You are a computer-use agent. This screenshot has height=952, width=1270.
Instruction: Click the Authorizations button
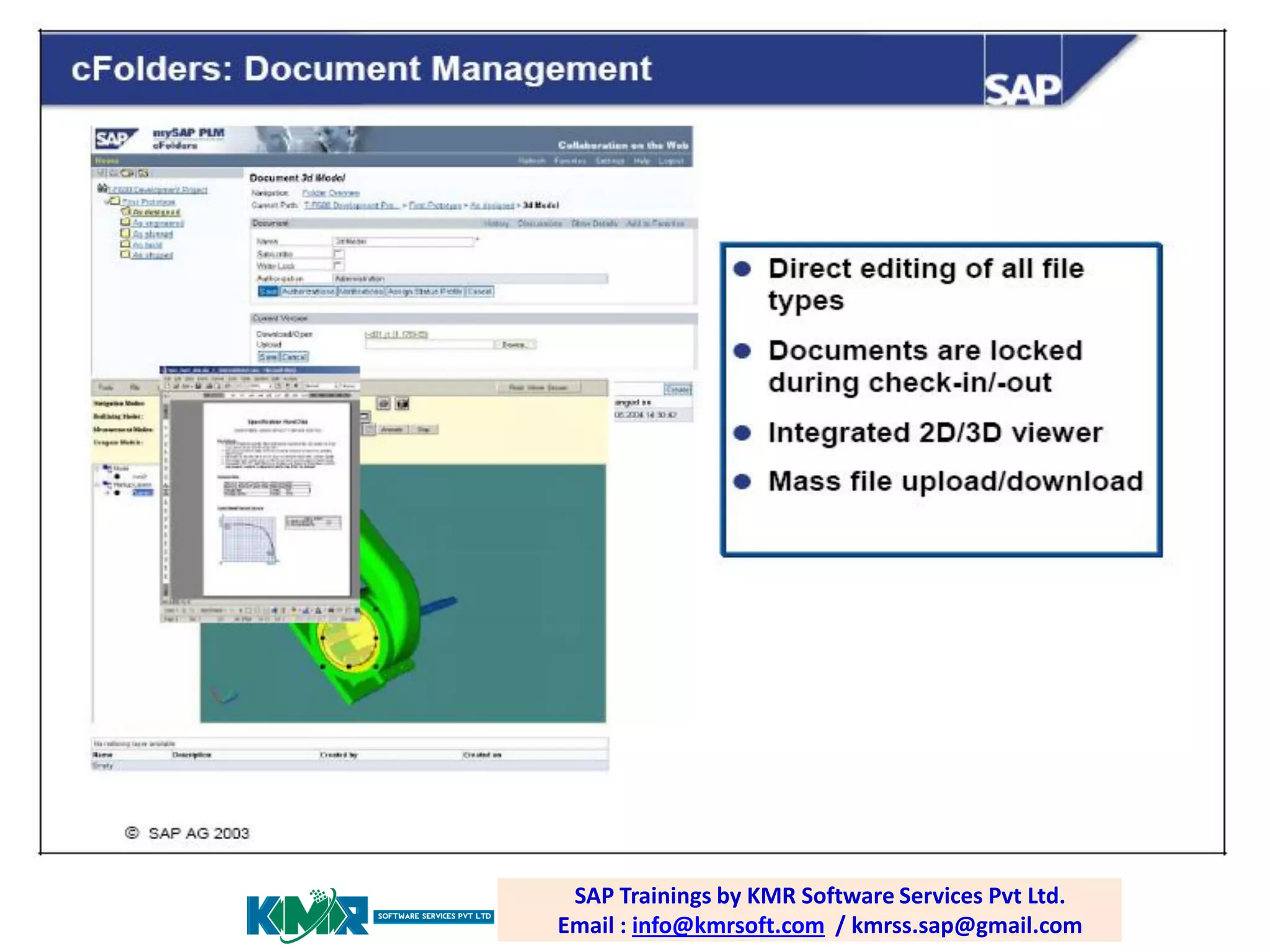tap(308, 291)
